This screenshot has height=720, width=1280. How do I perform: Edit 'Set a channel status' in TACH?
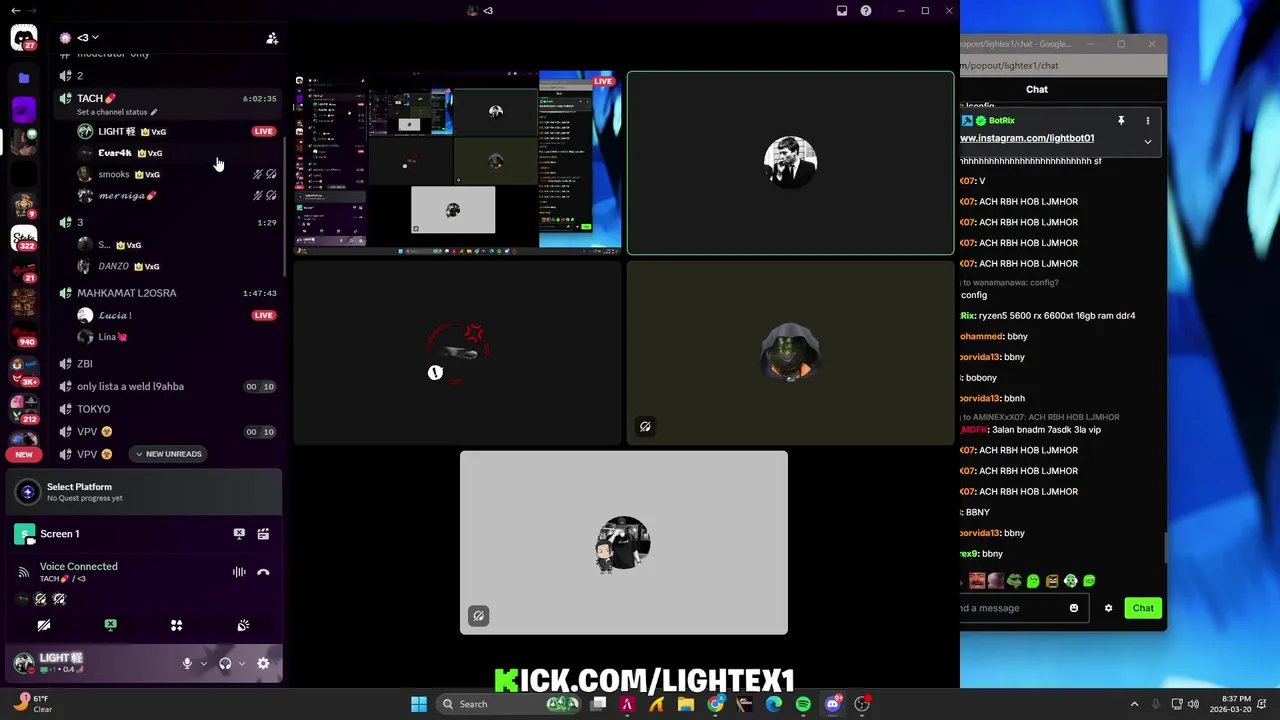tap(117, 112)
